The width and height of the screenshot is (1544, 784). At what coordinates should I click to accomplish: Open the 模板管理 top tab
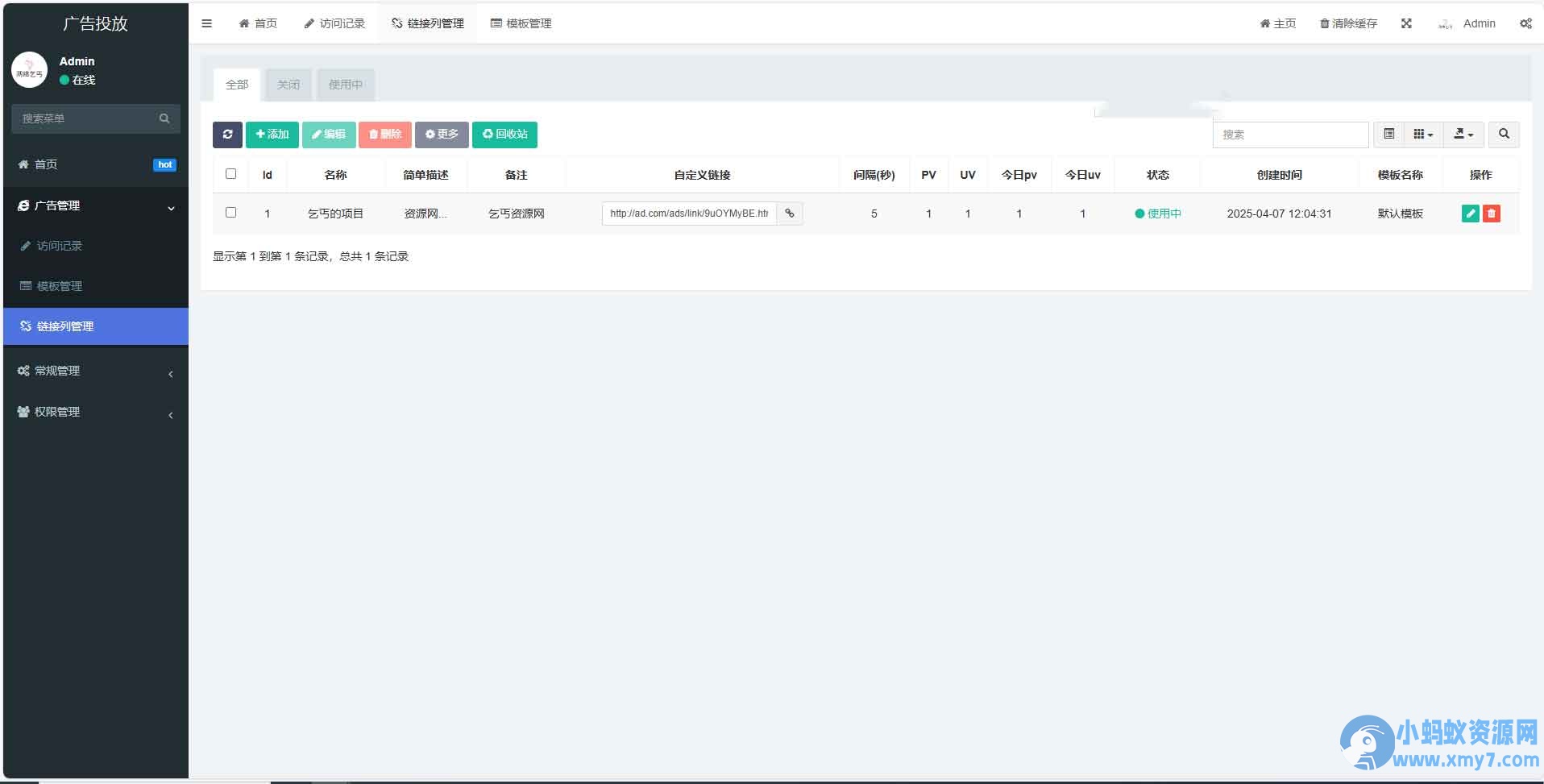pyautogui.click(x=521, y=23)
